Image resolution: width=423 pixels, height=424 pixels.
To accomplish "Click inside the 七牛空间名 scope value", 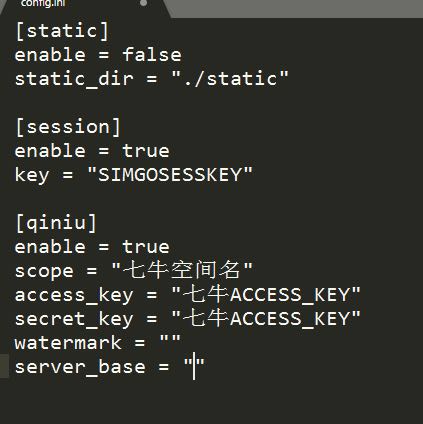I will point(182,270).
